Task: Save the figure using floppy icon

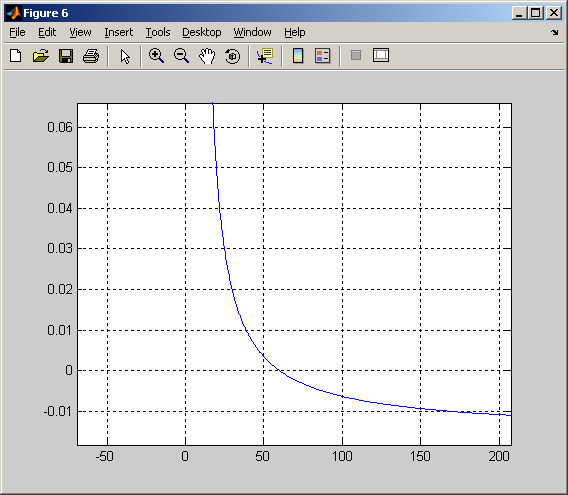Action: 66,56
